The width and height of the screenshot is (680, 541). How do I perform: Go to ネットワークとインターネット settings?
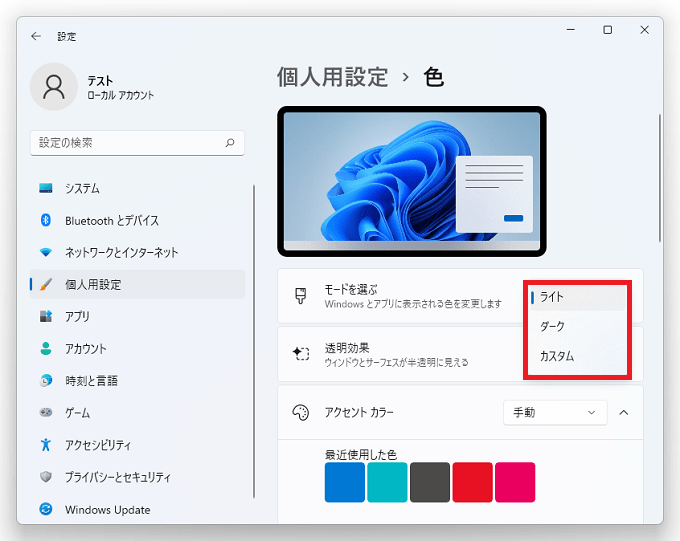pos(137,252)
